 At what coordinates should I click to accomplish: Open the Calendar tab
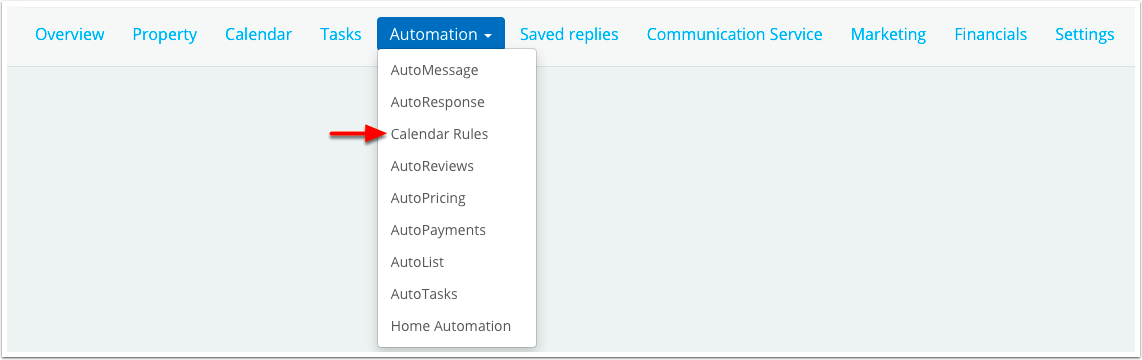(259, 34)
